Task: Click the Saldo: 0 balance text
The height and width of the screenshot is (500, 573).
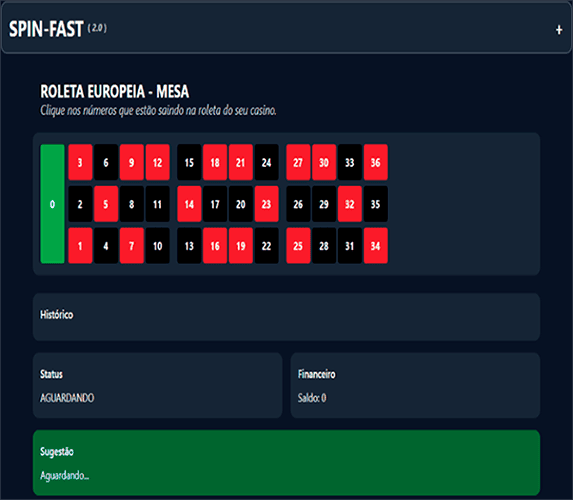Action: point(312,398)
